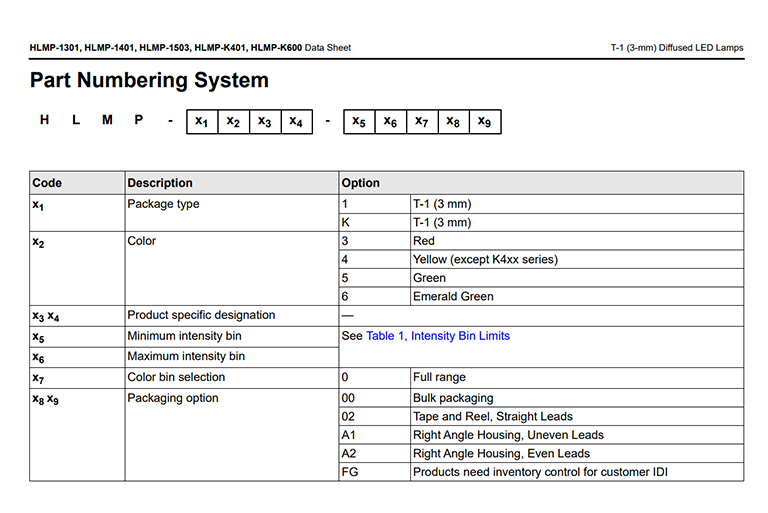Click the Product specific designation cell

[232, 316]
